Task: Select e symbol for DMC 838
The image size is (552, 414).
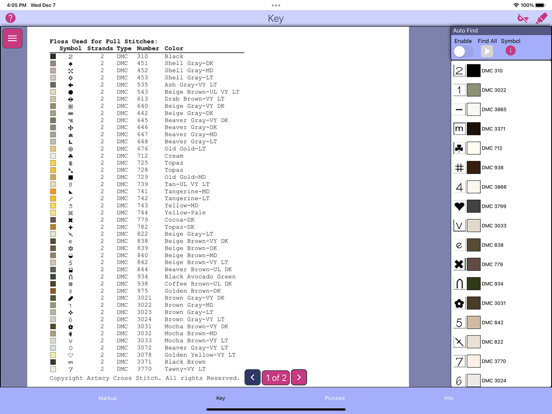Action: [459, 245]
